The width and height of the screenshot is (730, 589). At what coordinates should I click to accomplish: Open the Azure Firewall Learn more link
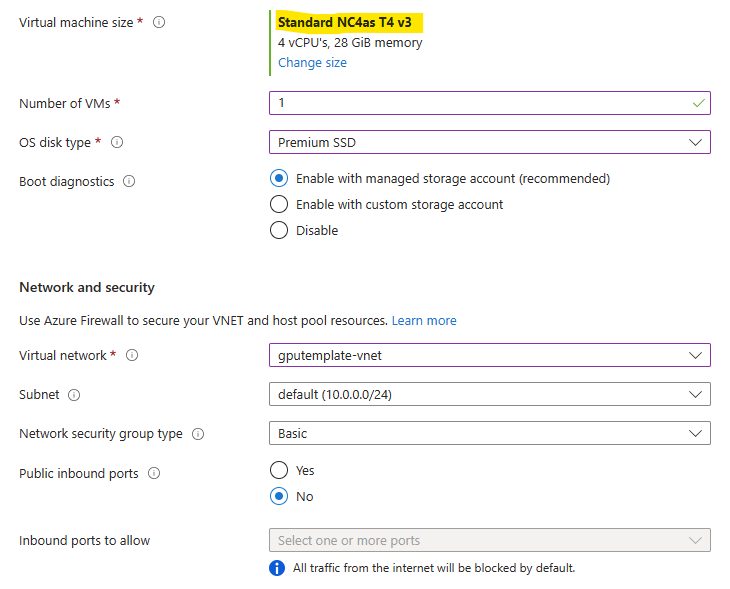[424, 321]
